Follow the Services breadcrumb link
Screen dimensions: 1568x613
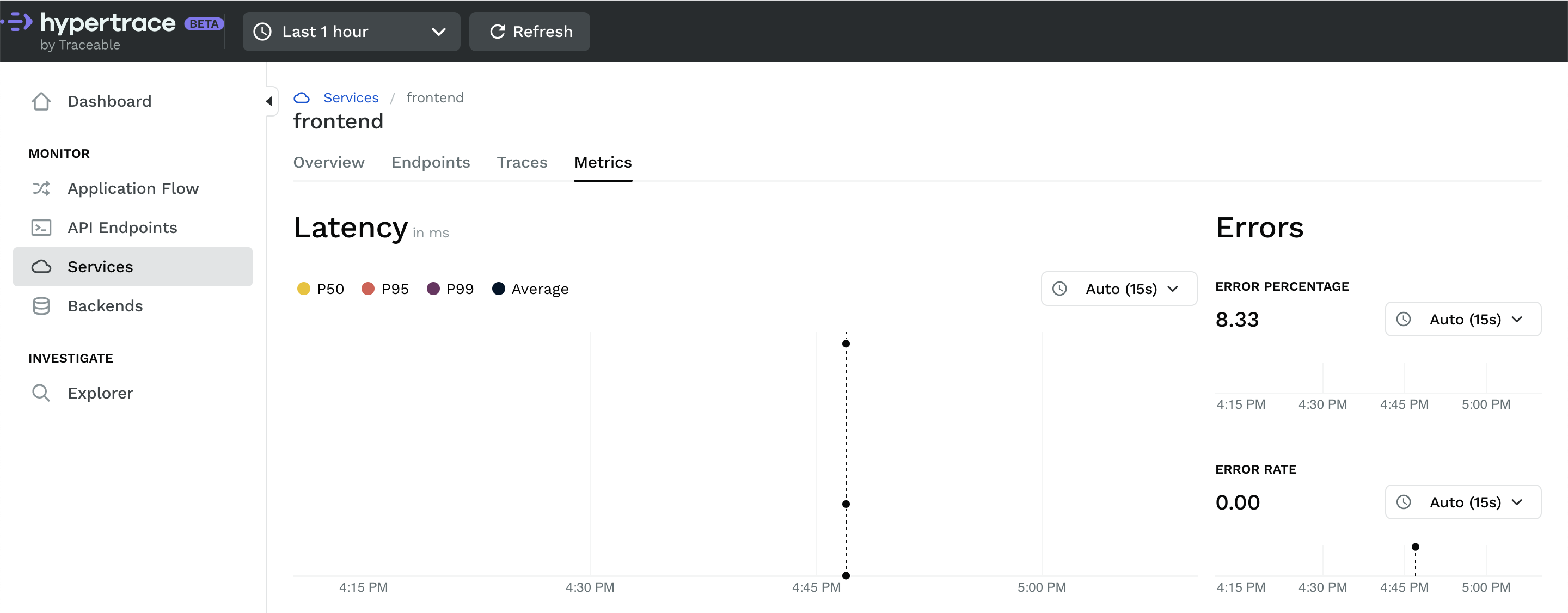(x=351, y=97)
